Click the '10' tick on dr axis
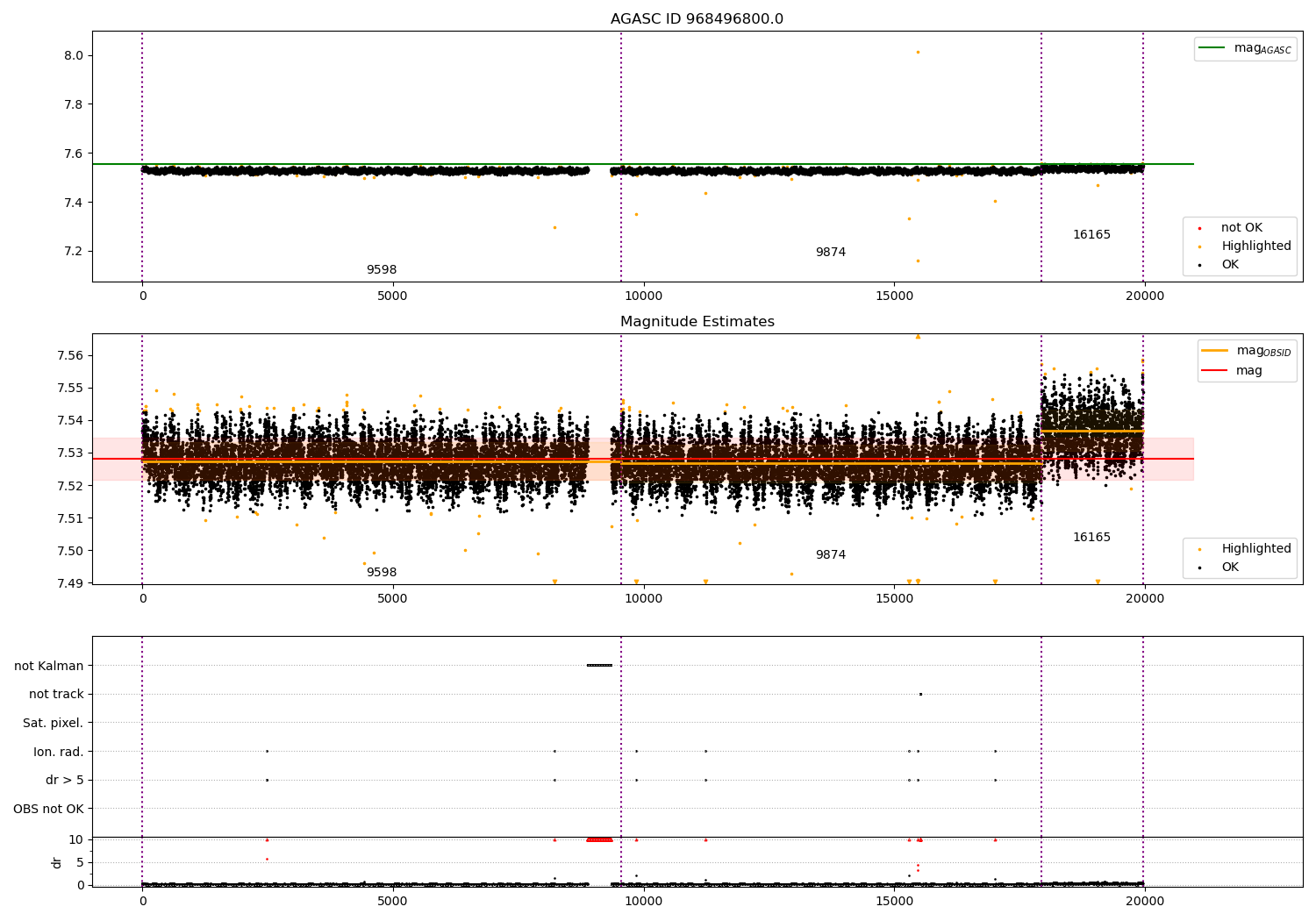This screenshot has height=921, width=1316. [x=76, y=840]
